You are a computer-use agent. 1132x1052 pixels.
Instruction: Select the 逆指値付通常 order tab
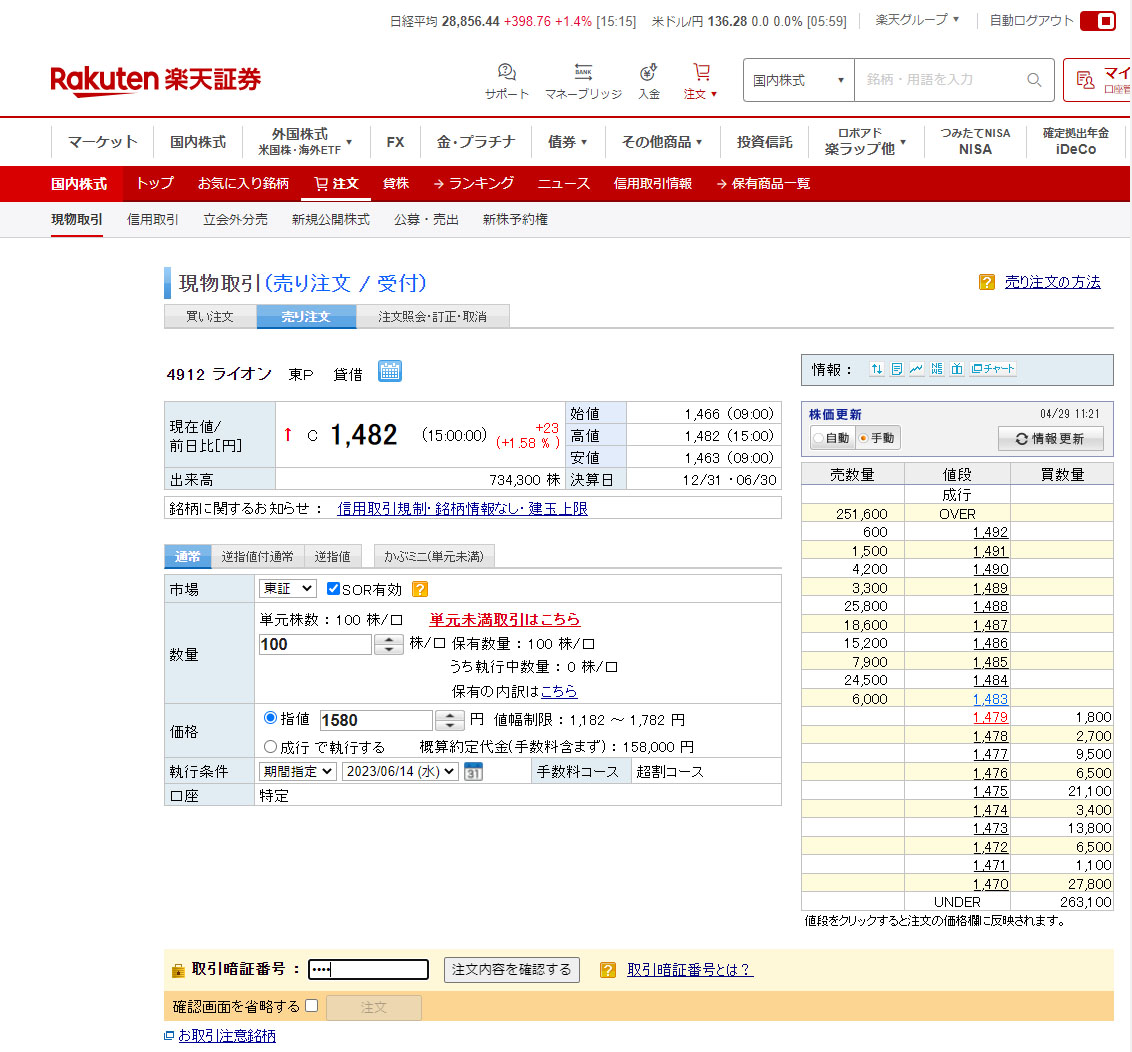[258, 557]
